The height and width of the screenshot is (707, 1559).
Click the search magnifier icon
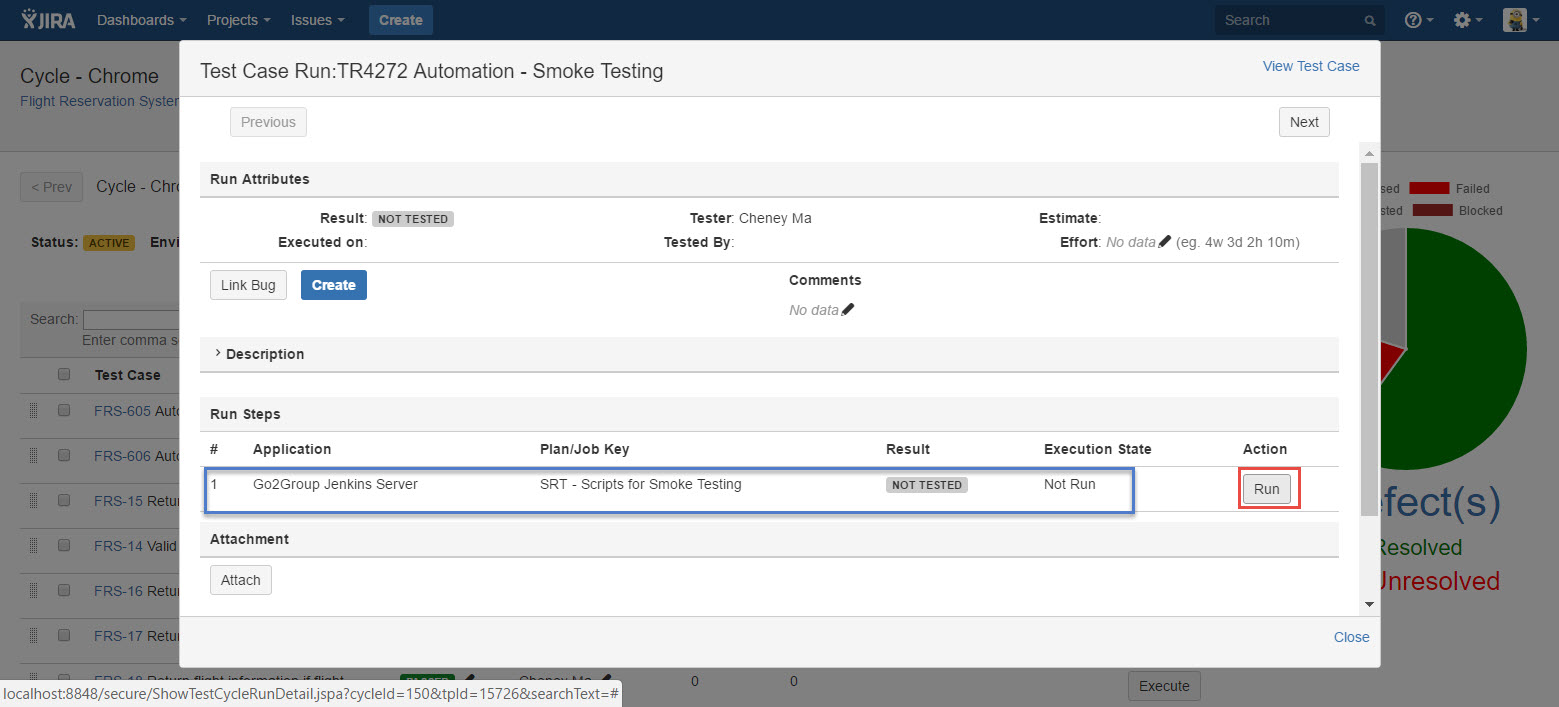pos(1369,21)
